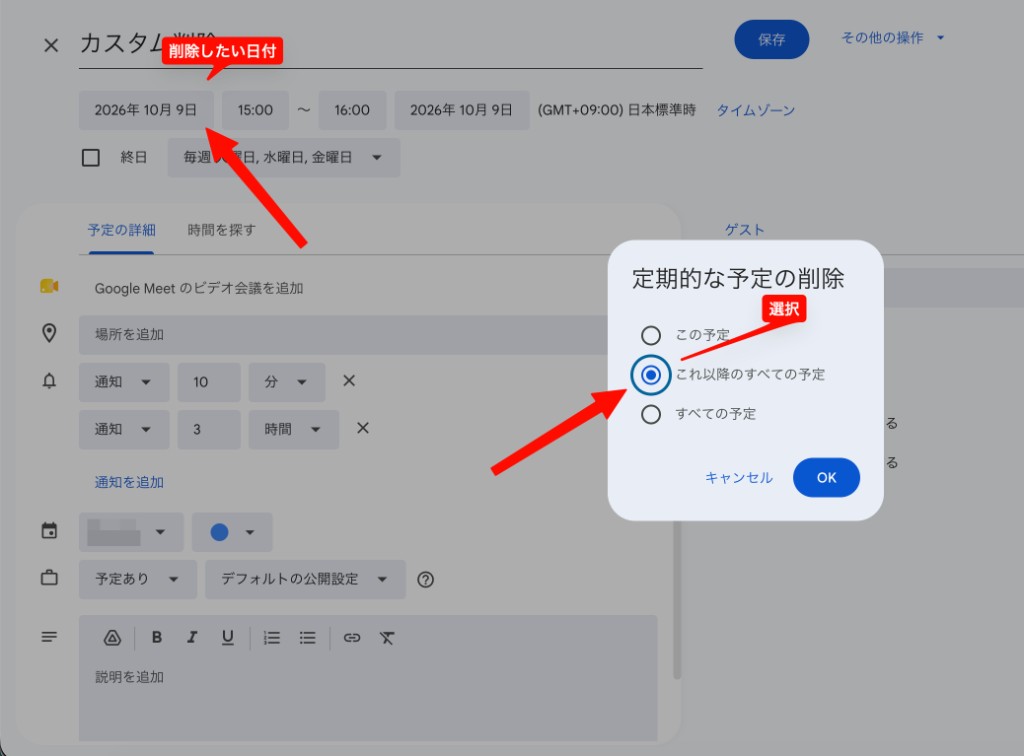
Task: Click the notification bell icon
Action: point(49,381)
